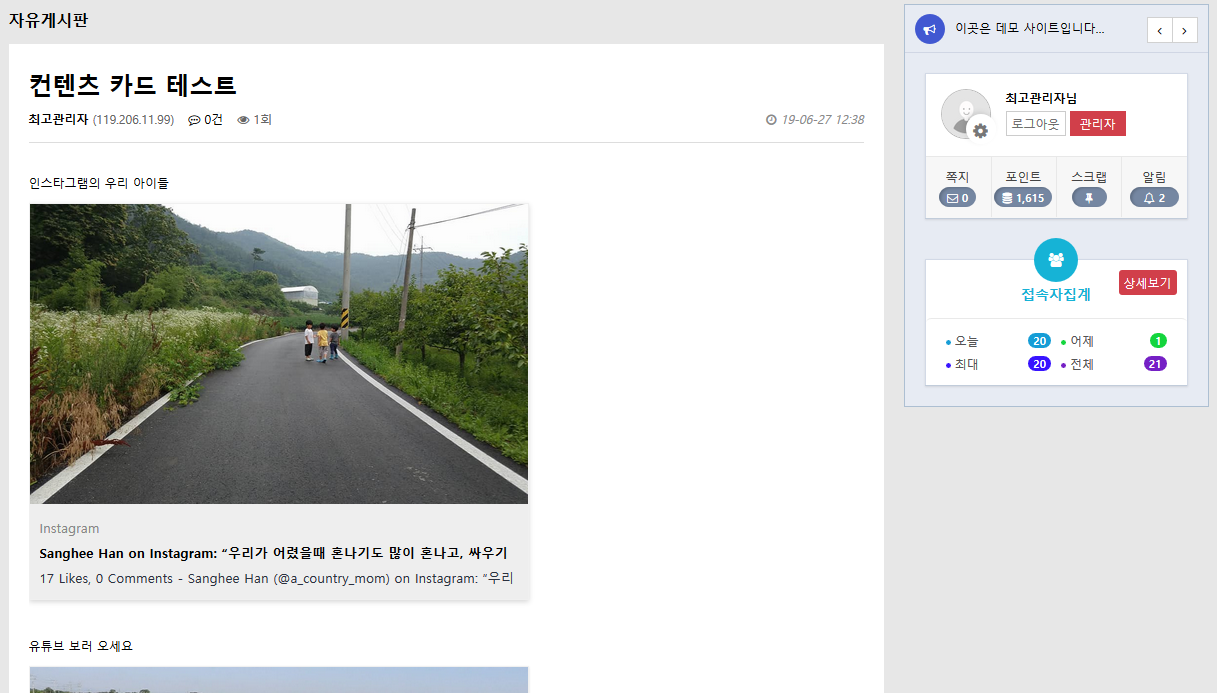
Task: Click the clock icon beside the post date
Action: [770, 119]
